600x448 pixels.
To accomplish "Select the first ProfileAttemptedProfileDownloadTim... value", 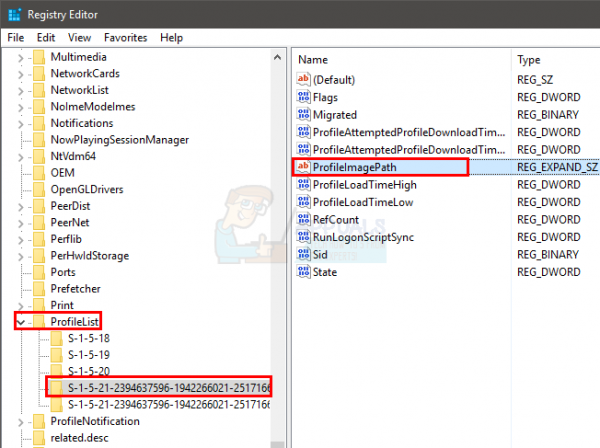I will [409, 132].
